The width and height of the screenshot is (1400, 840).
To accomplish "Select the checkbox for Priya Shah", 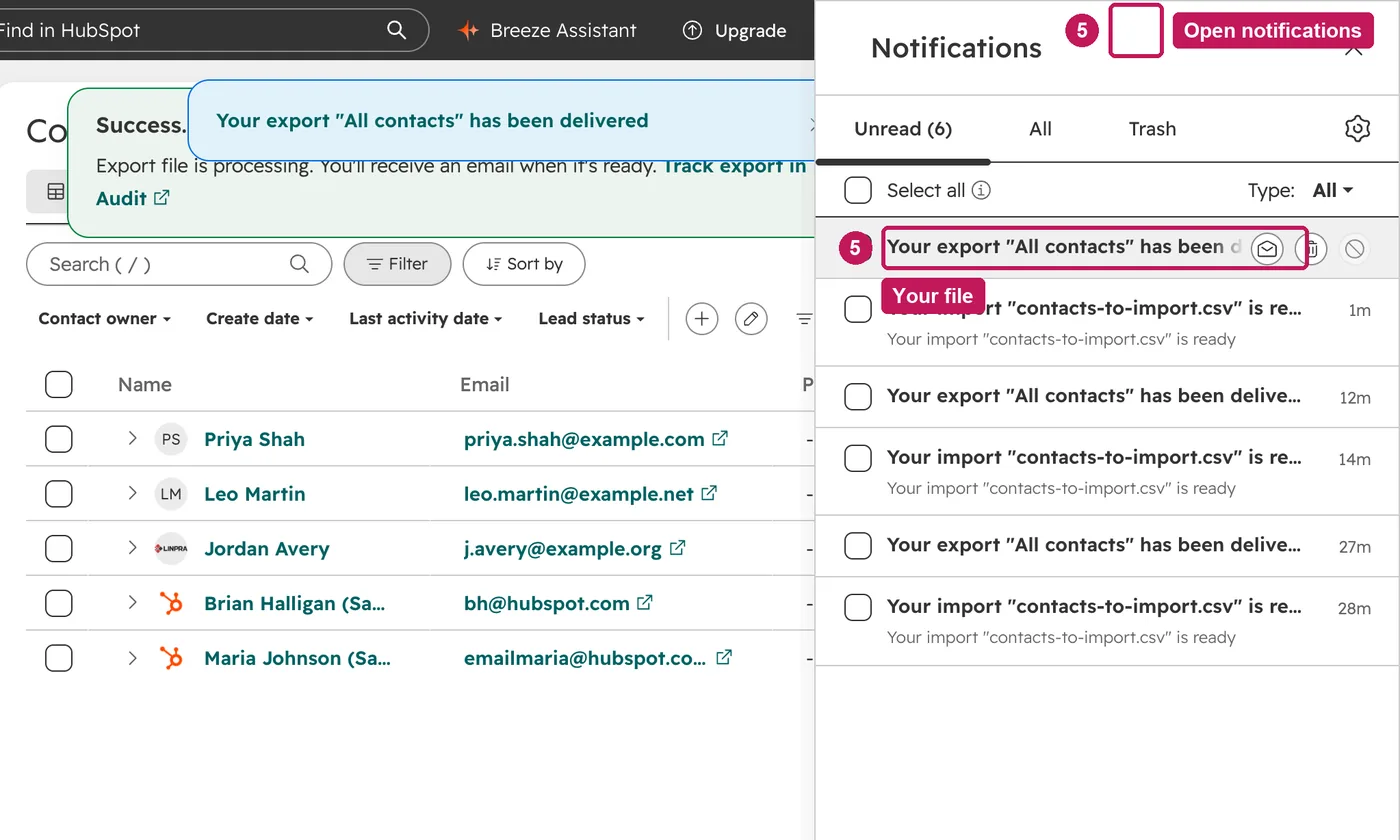I will coord(59,439).
